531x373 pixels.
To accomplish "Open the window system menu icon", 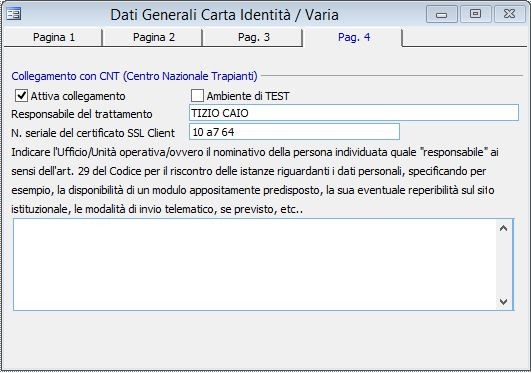I will 14,14.
